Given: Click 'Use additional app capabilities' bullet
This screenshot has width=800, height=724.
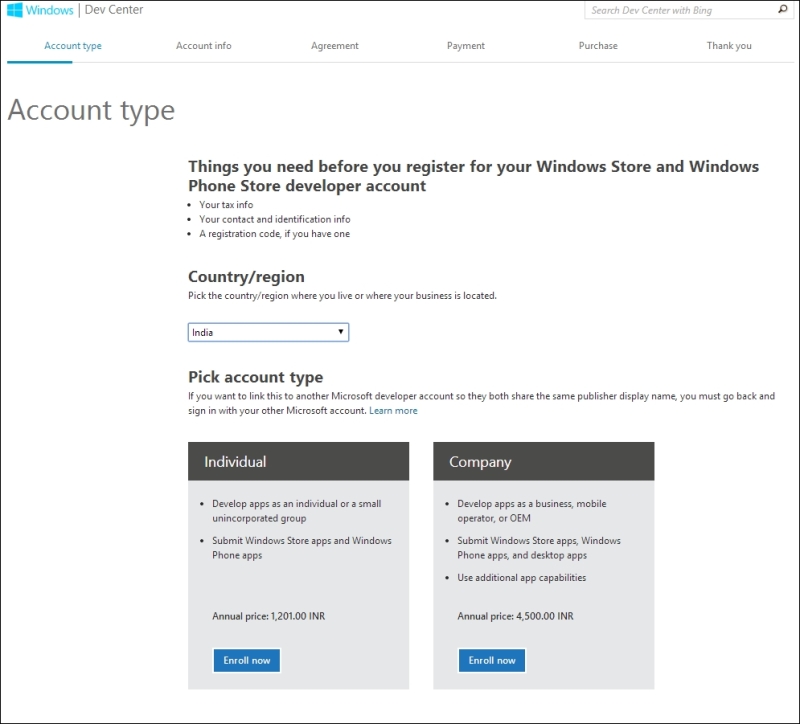Looking at the screenshot, I should tap(521, 578).
